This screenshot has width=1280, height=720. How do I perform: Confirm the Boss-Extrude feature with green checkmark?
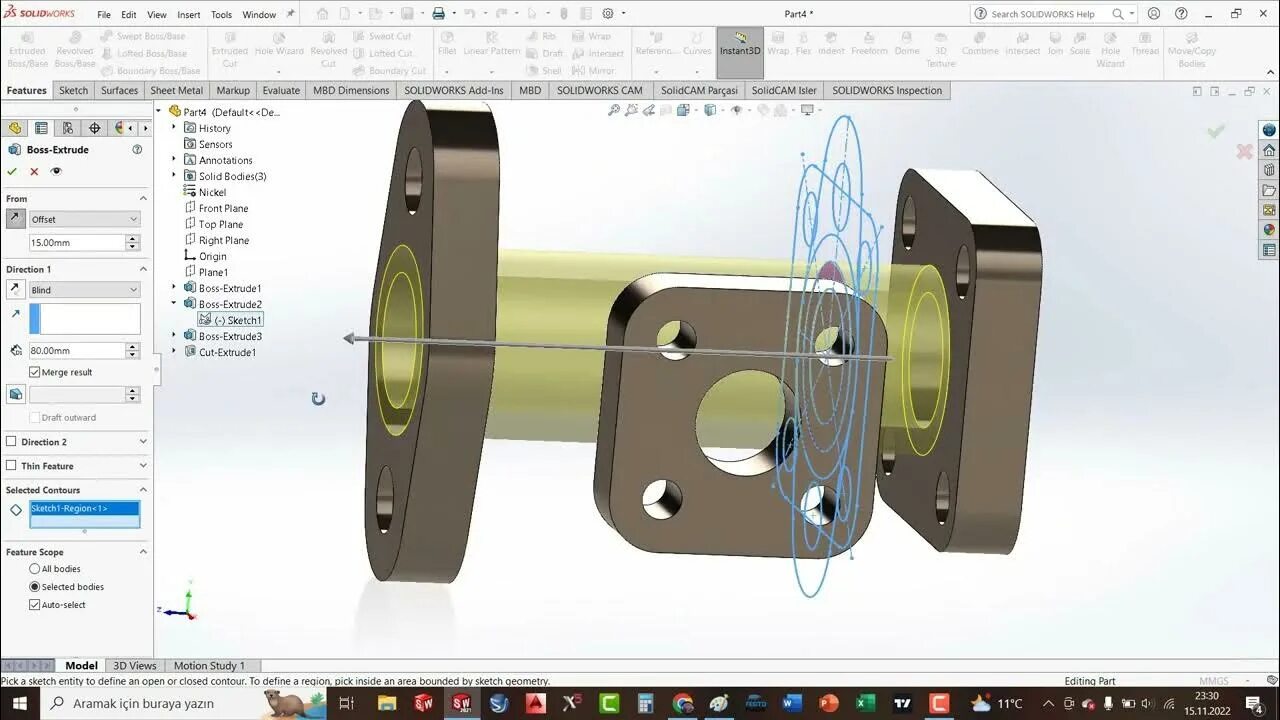[12, 171]
